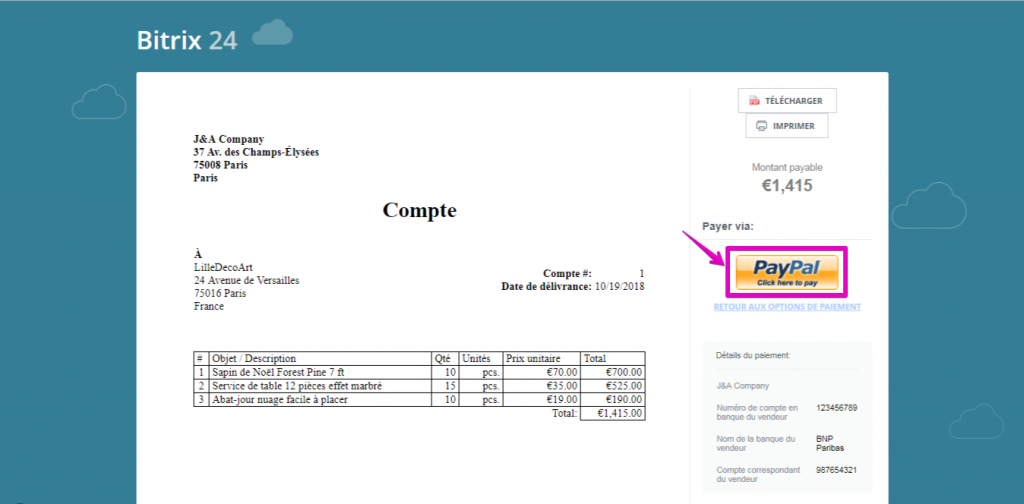Click J&A Company in payment details
The width and height of the screenshot is (1024, 504).
pyautogui.click(x=743, y=386)
